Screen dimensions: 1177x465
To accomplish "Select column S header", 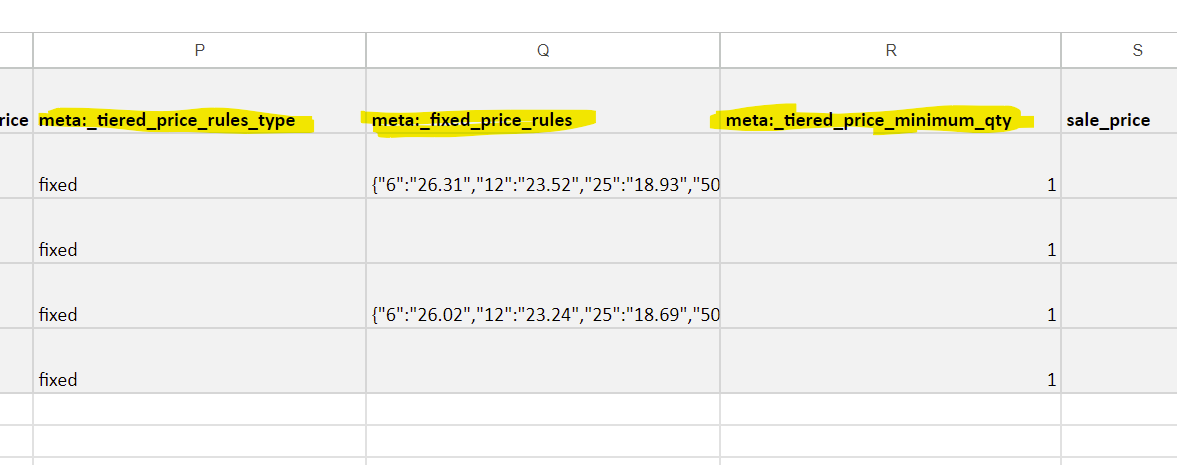I will coord(1119,50).
